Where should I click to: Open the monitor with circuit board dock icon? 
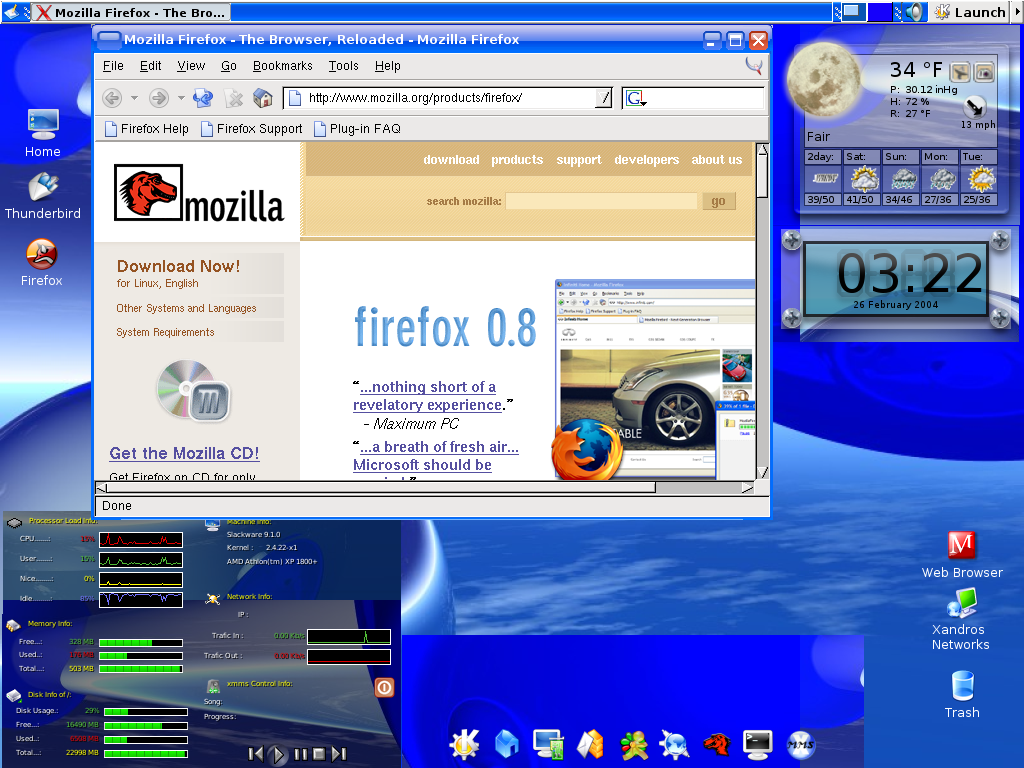(x=549, y=744)
